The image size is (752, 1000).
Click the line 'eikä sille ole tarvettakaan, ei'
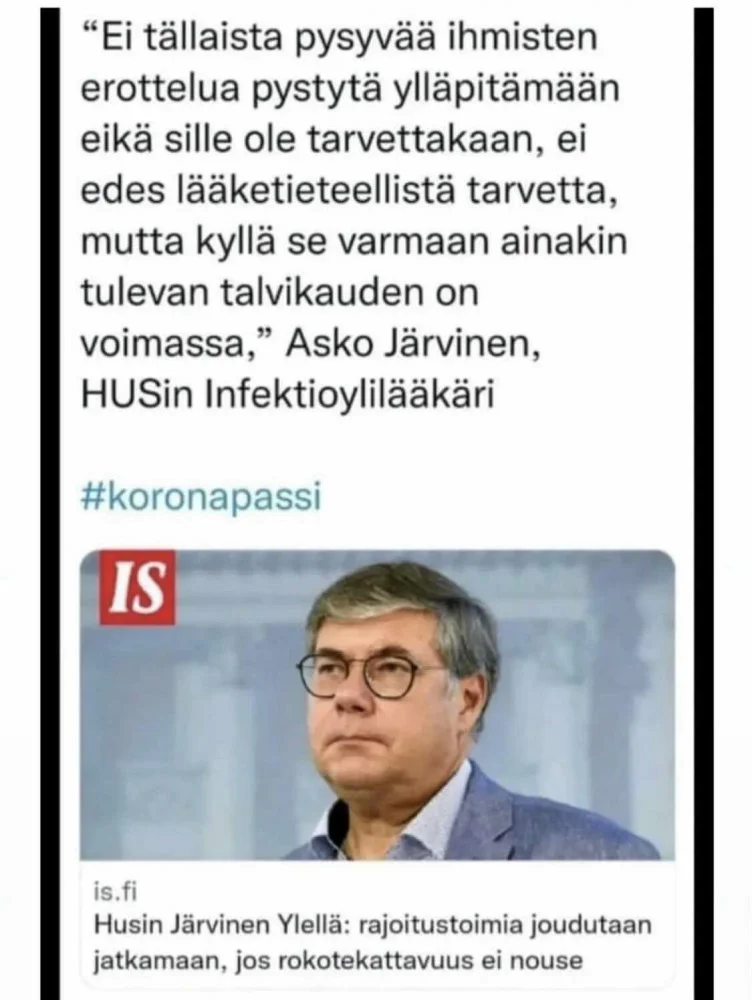point(333,140)
